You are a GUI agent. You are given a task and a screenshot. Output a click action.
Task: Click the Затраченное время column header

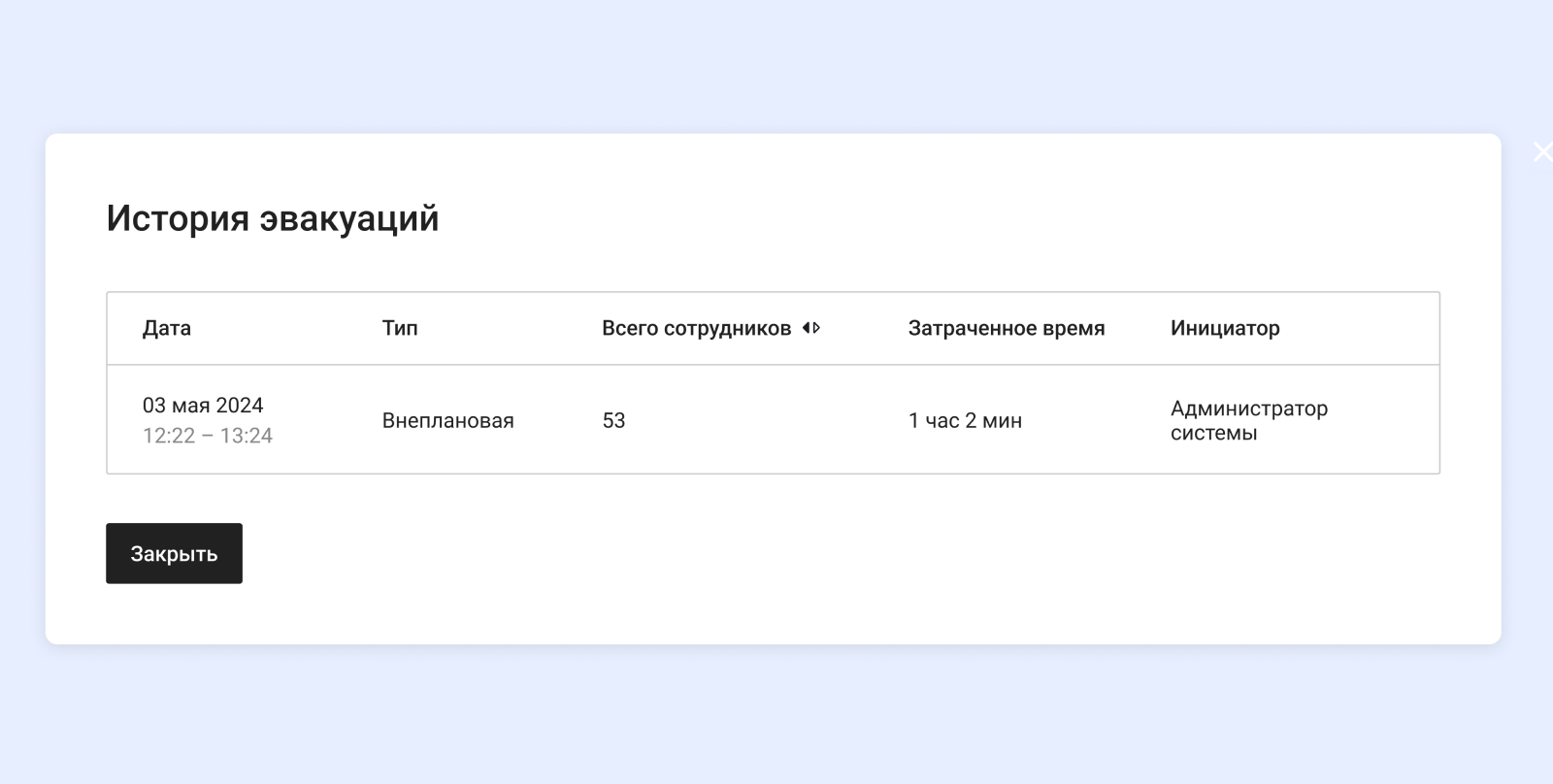1007,328
